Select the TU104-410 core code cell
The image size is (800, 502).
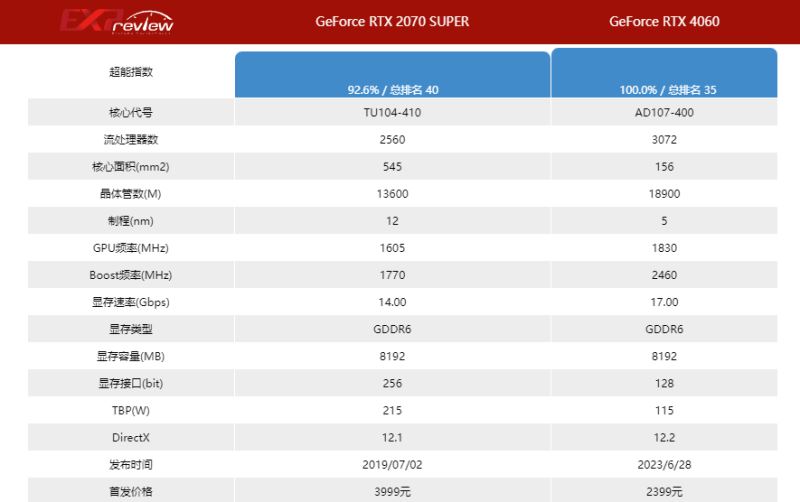coord(392,112)
